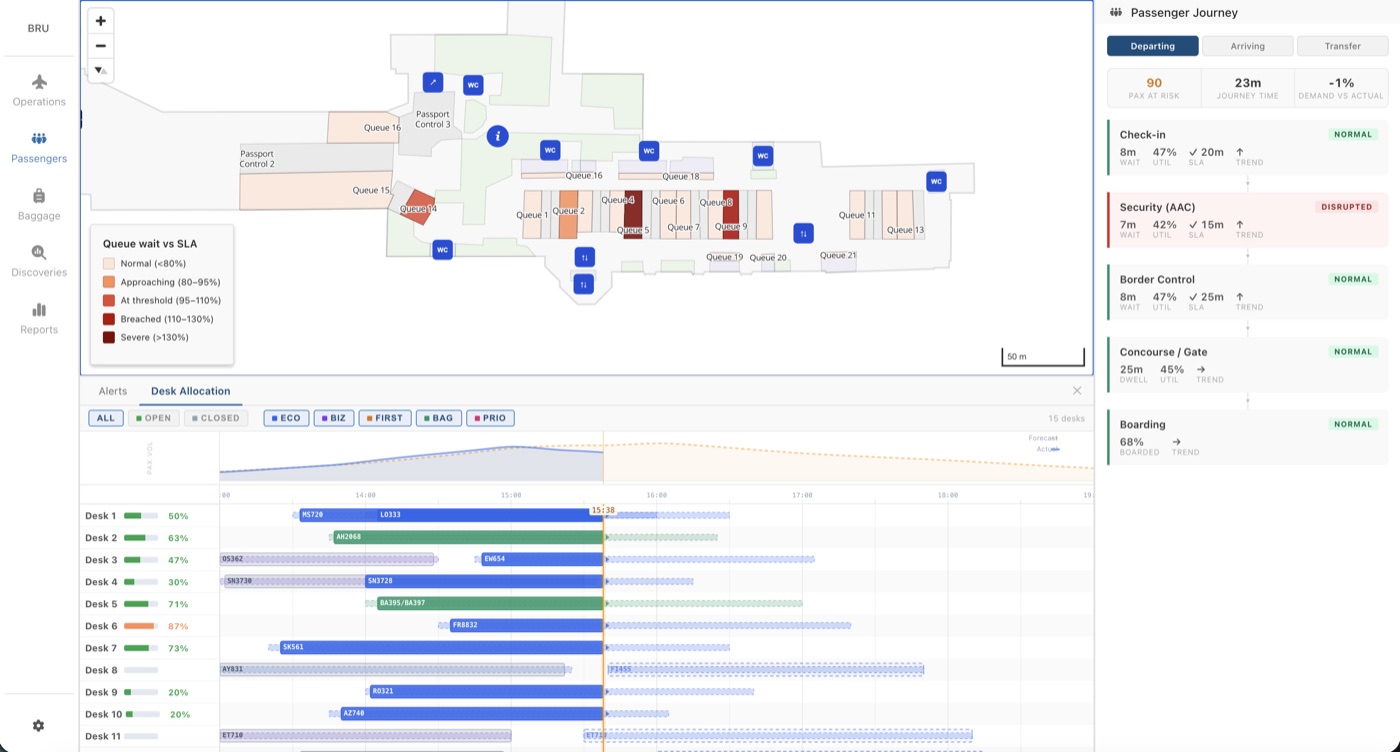Click Desk 5's 71% utilization bar
Screen dimensions: 1400x752
tap(141, 604)
